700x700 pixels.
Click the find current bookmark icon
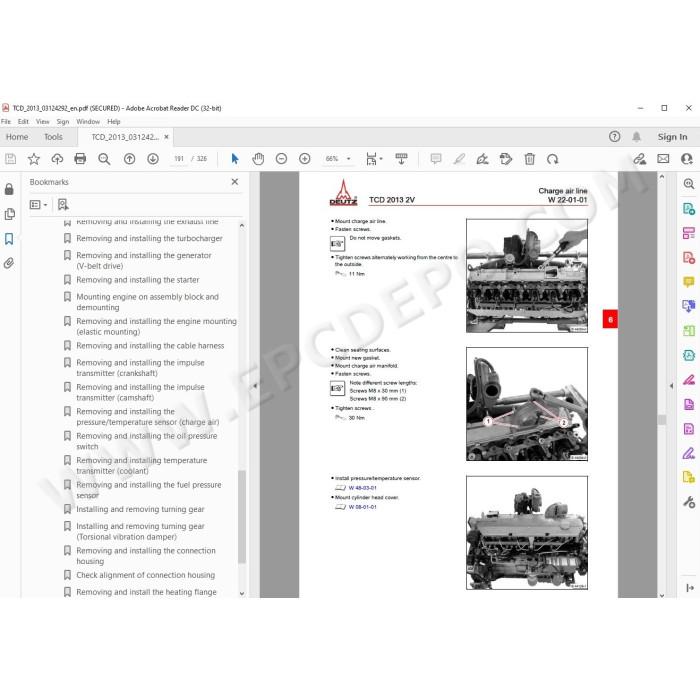pos(63,205)
